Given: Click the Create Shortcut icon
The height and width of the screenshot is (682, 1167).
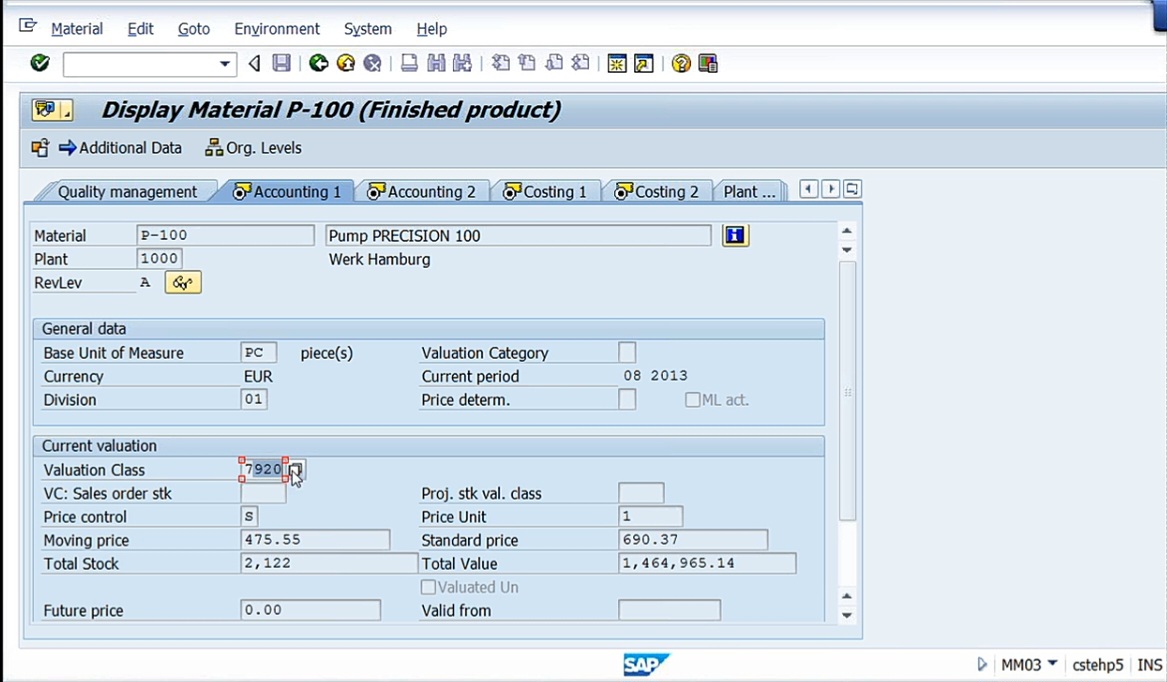Looking at the screenshot, I should [x=644, y=63].
